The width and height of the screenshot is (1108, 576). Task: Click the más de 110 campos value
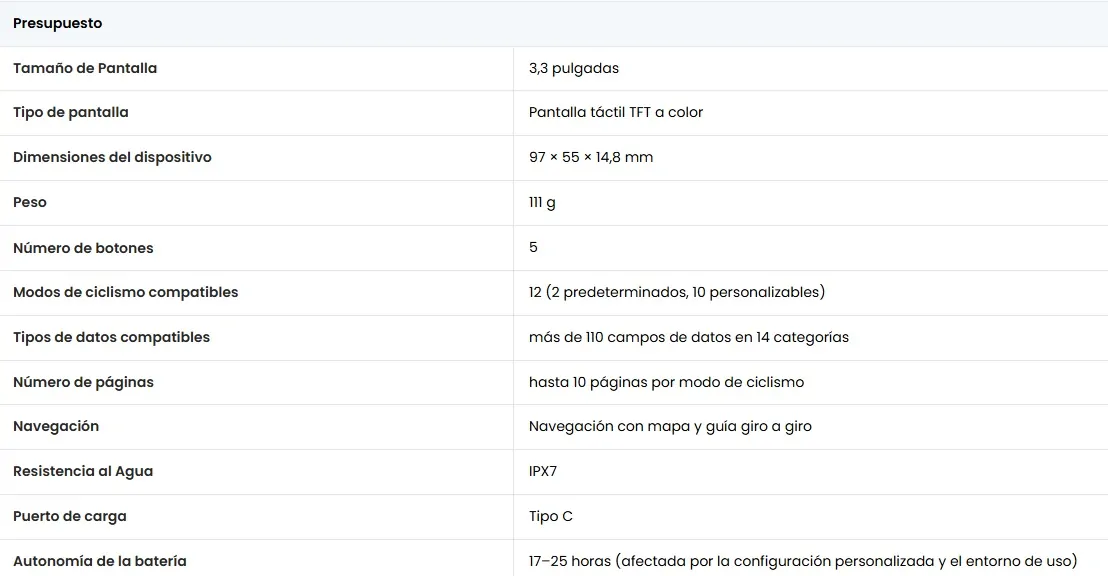point(689,337)
